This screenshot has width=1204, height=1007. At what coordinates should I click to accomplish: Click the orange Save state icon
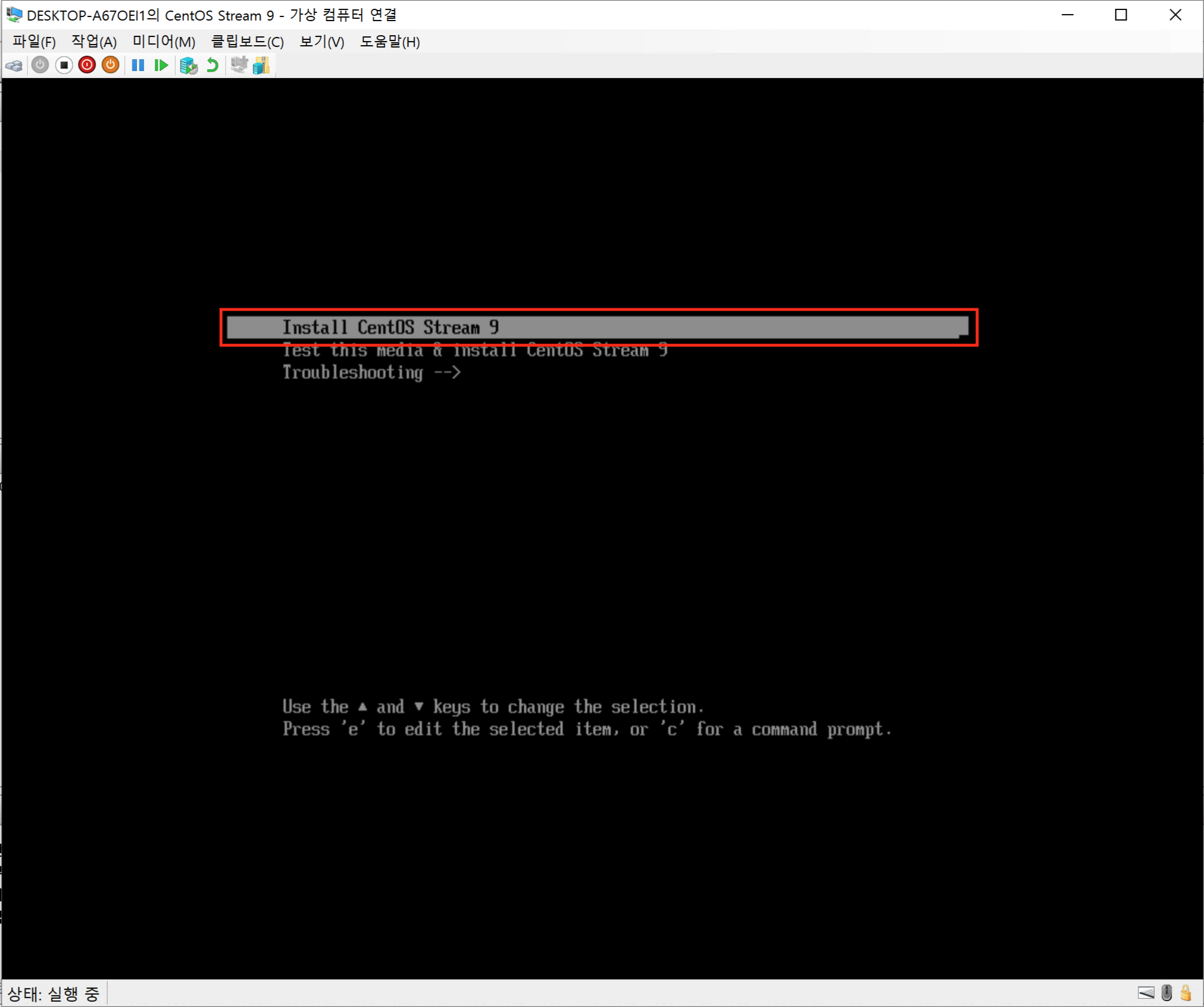coord(110,65)
